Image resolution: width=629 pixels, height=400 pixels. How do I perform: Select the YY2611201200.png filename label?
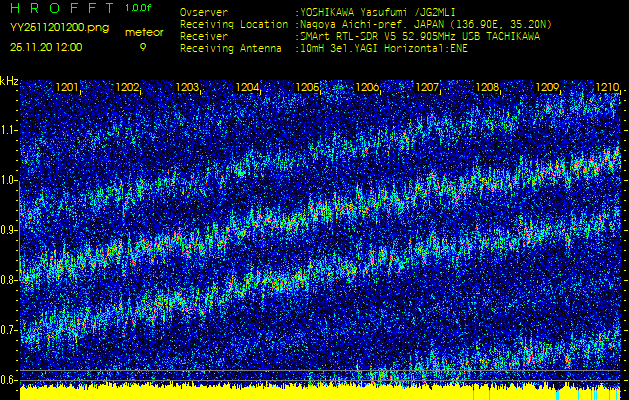[x=45, y=28]
